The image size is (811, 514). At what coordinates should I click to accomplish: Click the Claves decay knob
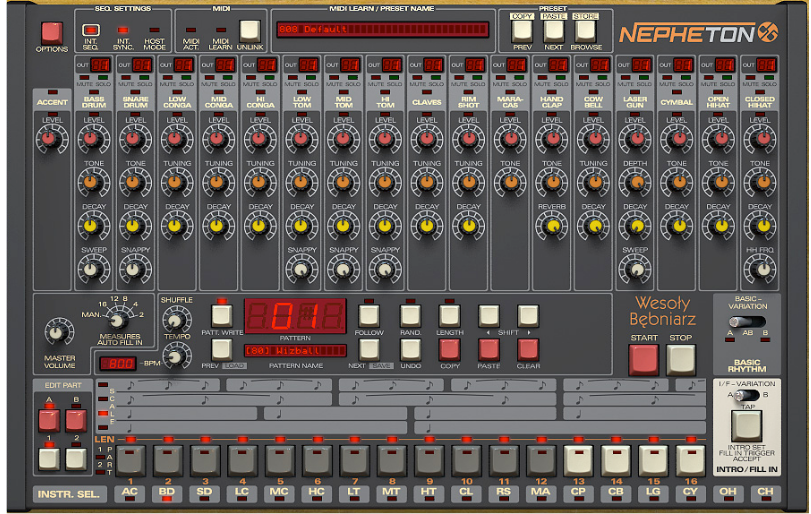coord(427,225)
